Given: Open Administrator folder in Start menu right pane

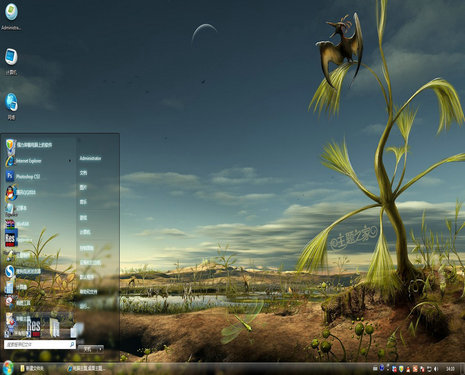Looking at the screenshot, I should 90,158.
